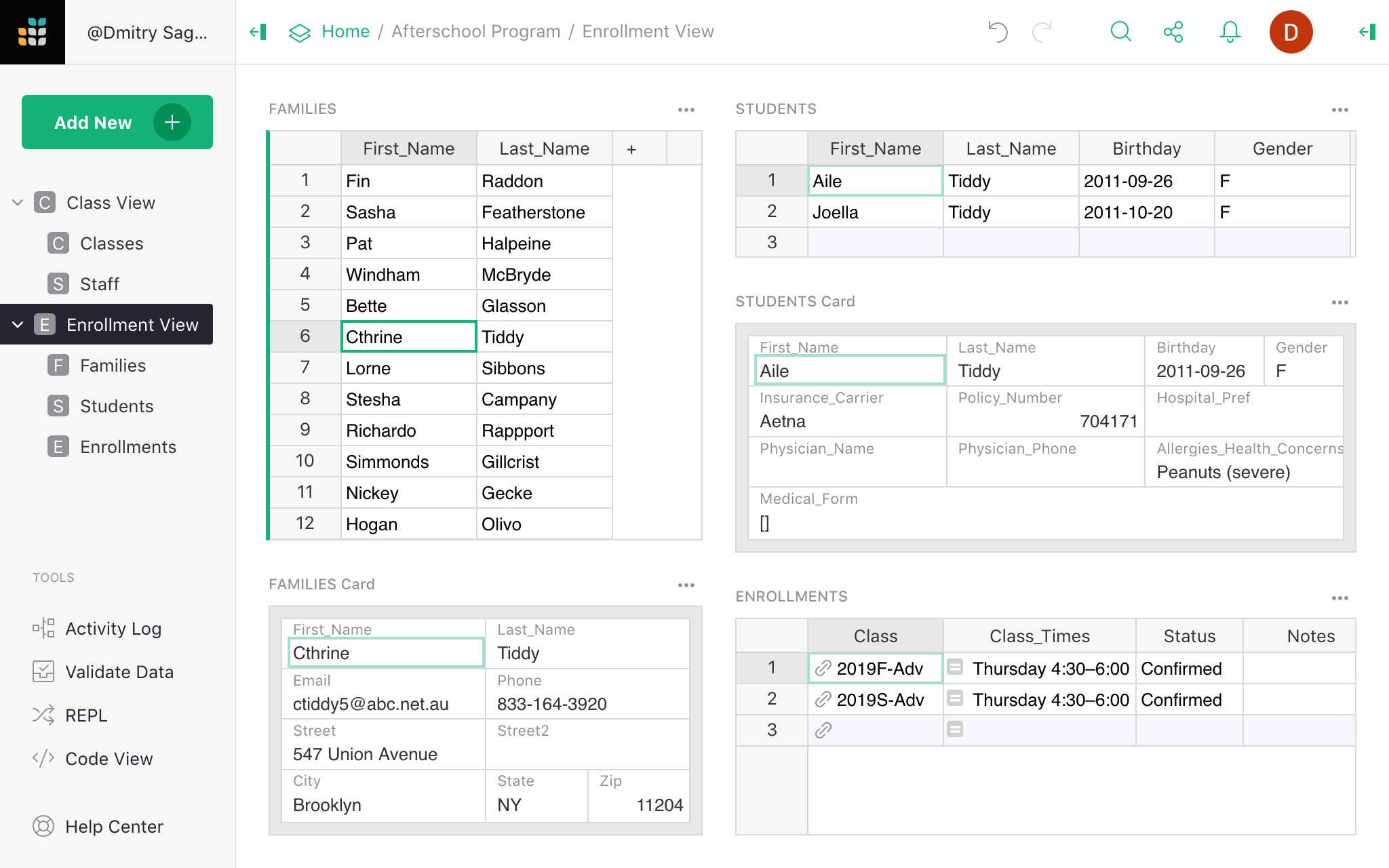Open the ENROLLMENTS widget menu
The width and height of the screenshot is (1389, 868).
(1341, 597)
